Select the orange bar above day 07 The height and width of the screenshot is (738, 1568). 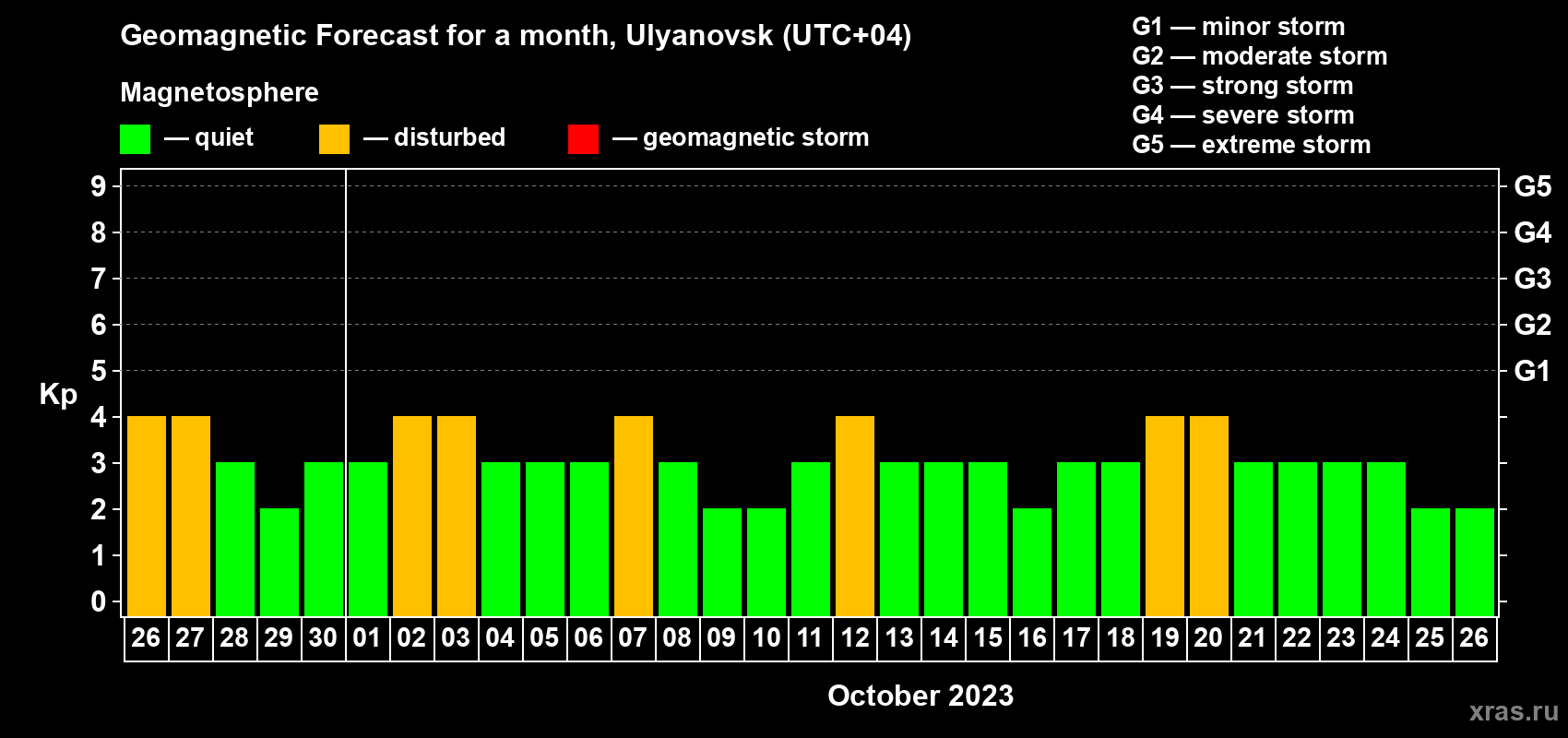(634, 516)
